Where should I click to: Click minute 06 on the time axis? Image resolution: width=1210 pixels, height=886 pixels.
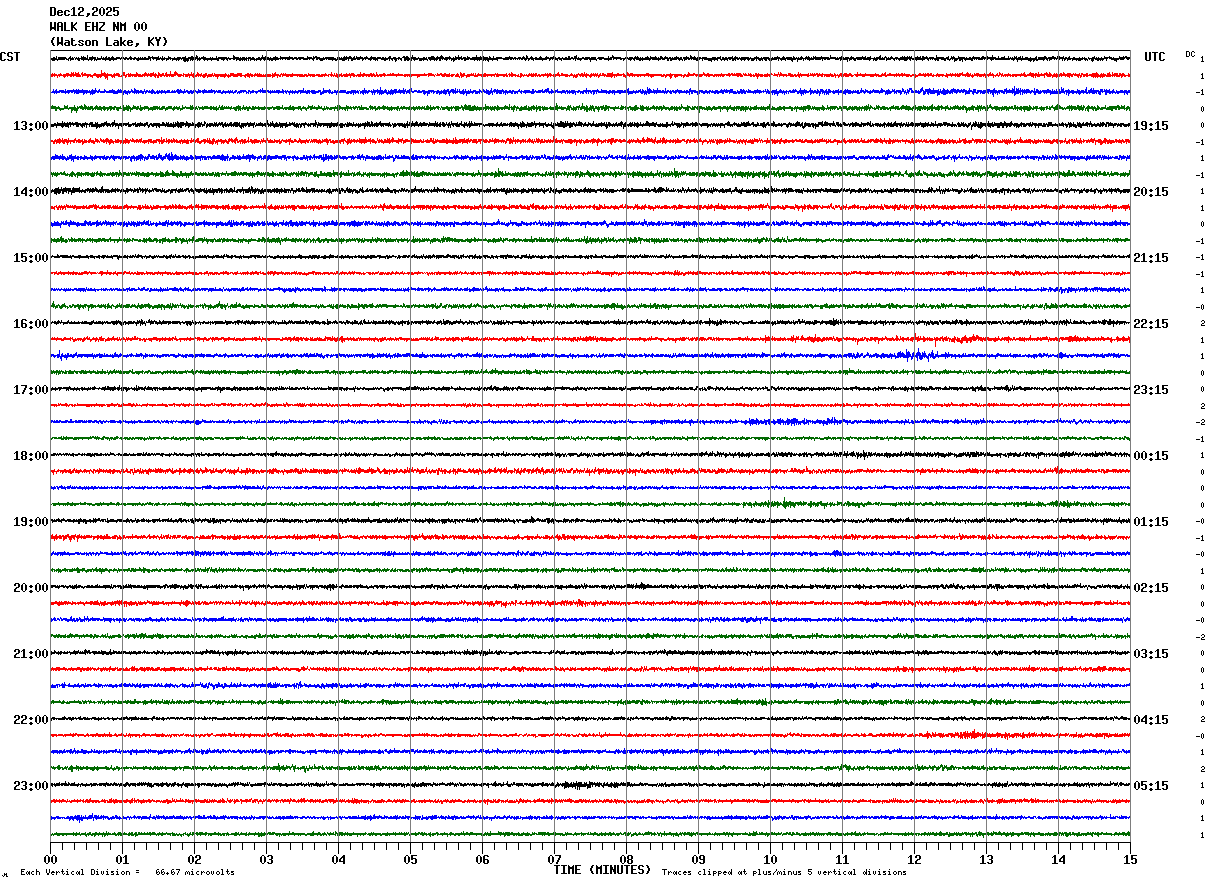pos(482,859)
